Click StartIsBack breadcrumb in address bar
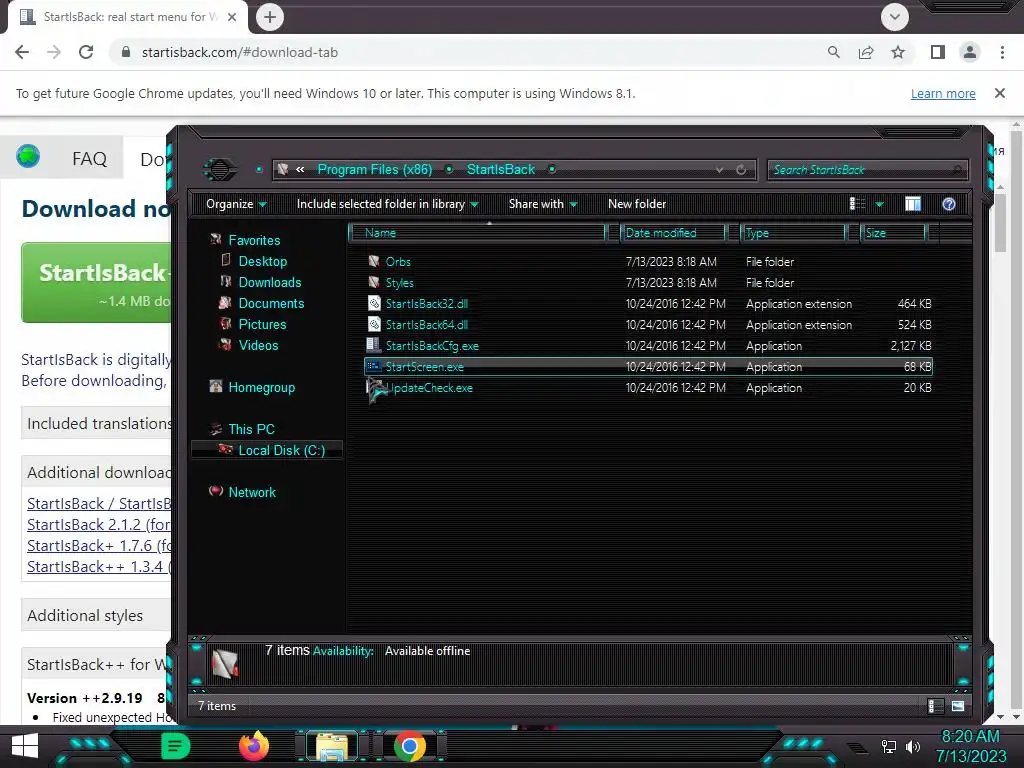 pos(501,169)
